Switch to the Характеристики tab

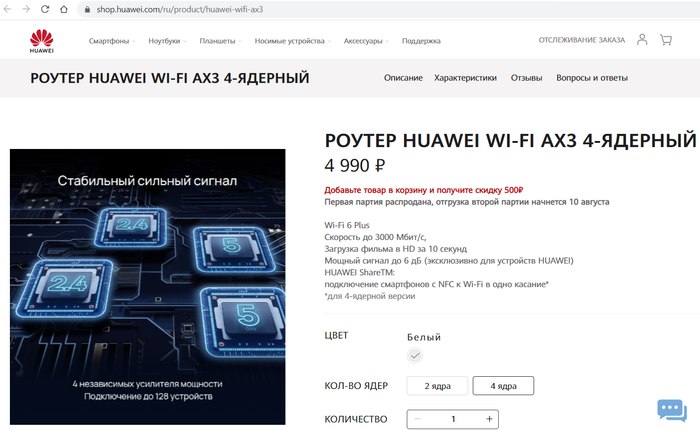point(465,78)
